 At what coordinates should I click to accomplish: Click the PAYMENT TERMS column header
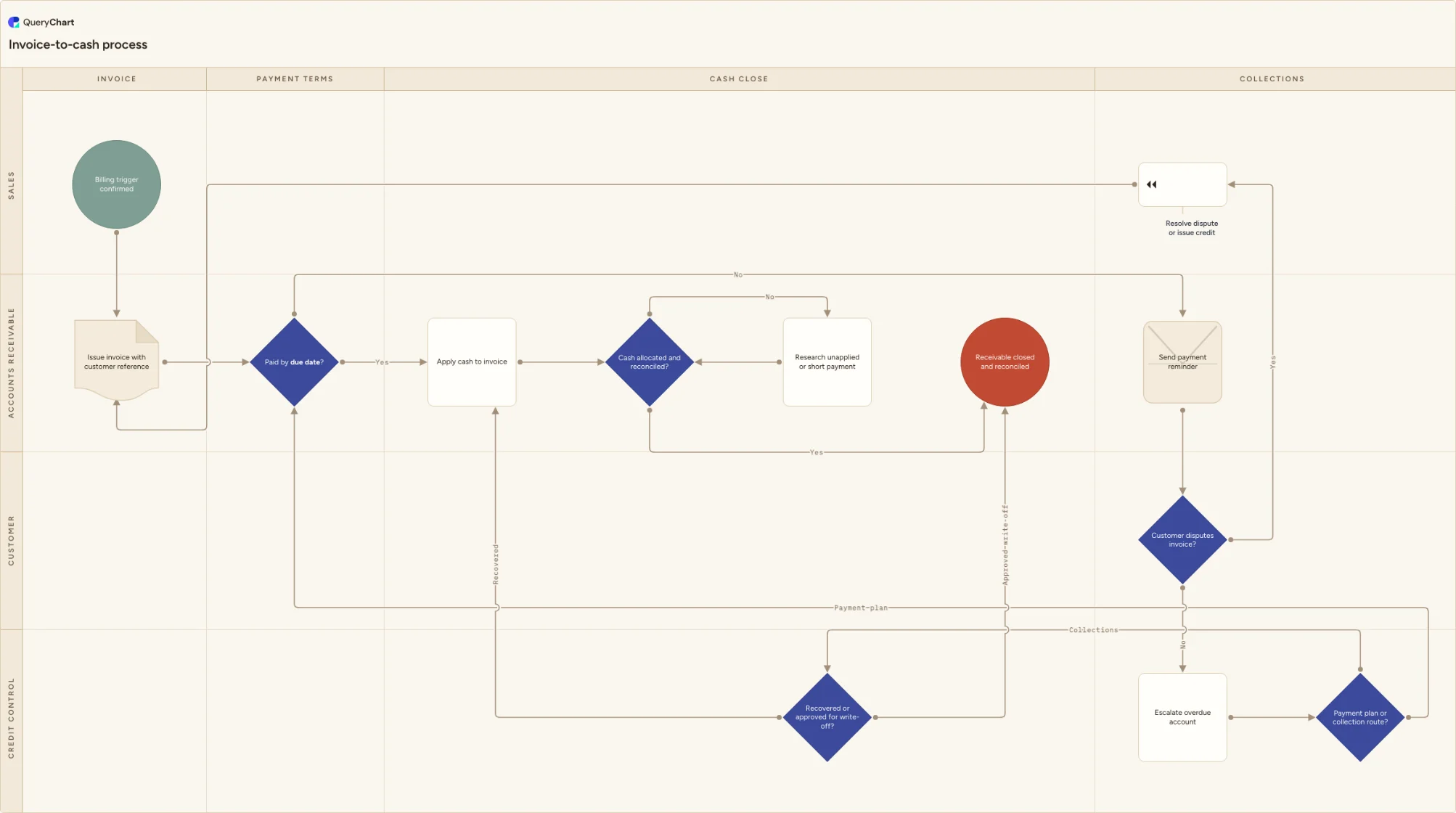click(295, 78)
